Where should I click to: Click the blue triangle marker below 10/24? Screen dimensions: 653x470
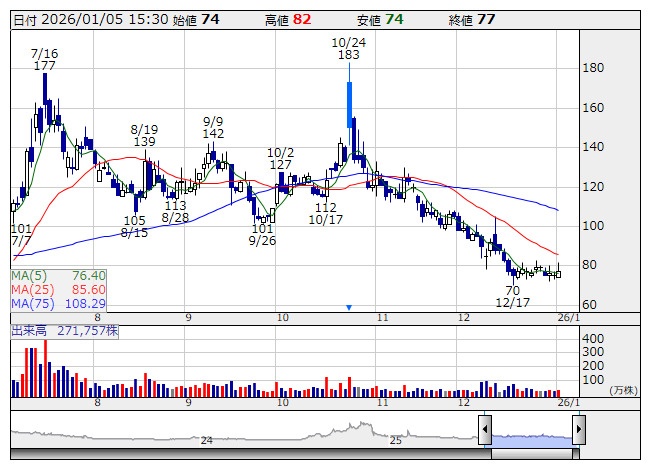click(x=349, y=308)
